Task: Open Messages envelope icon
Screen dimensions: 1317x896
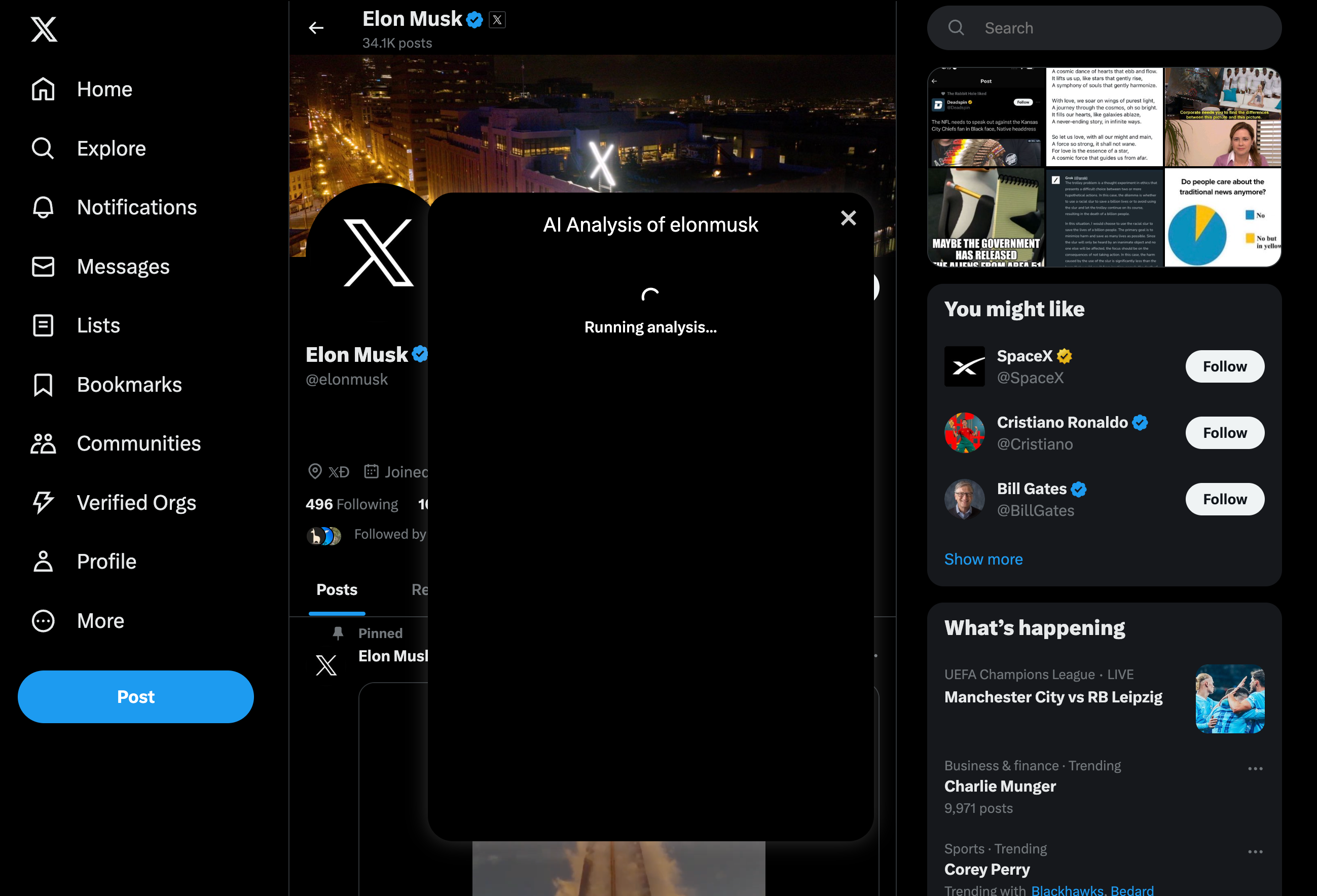Action: coord(43,267)
